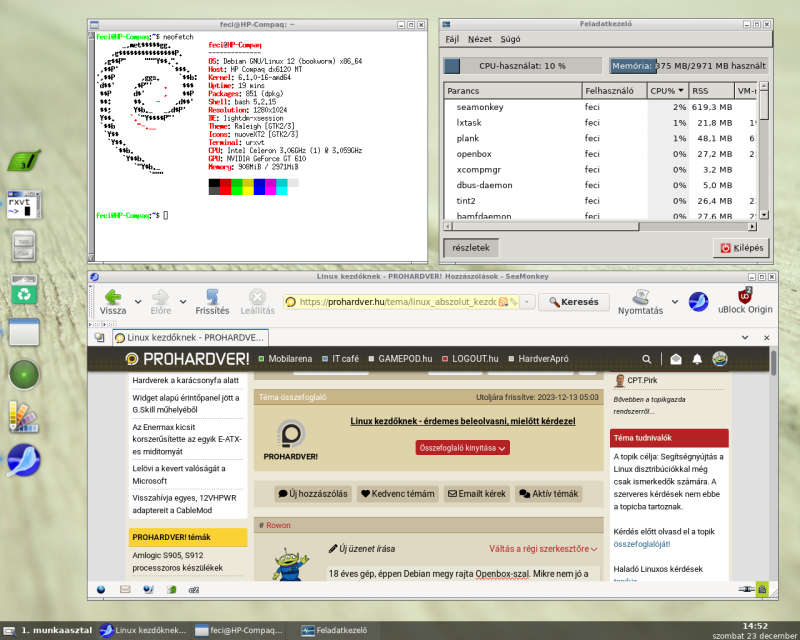Open the bell notifications icon
Screen dimensions: 800x640
(x=697, y=359)
